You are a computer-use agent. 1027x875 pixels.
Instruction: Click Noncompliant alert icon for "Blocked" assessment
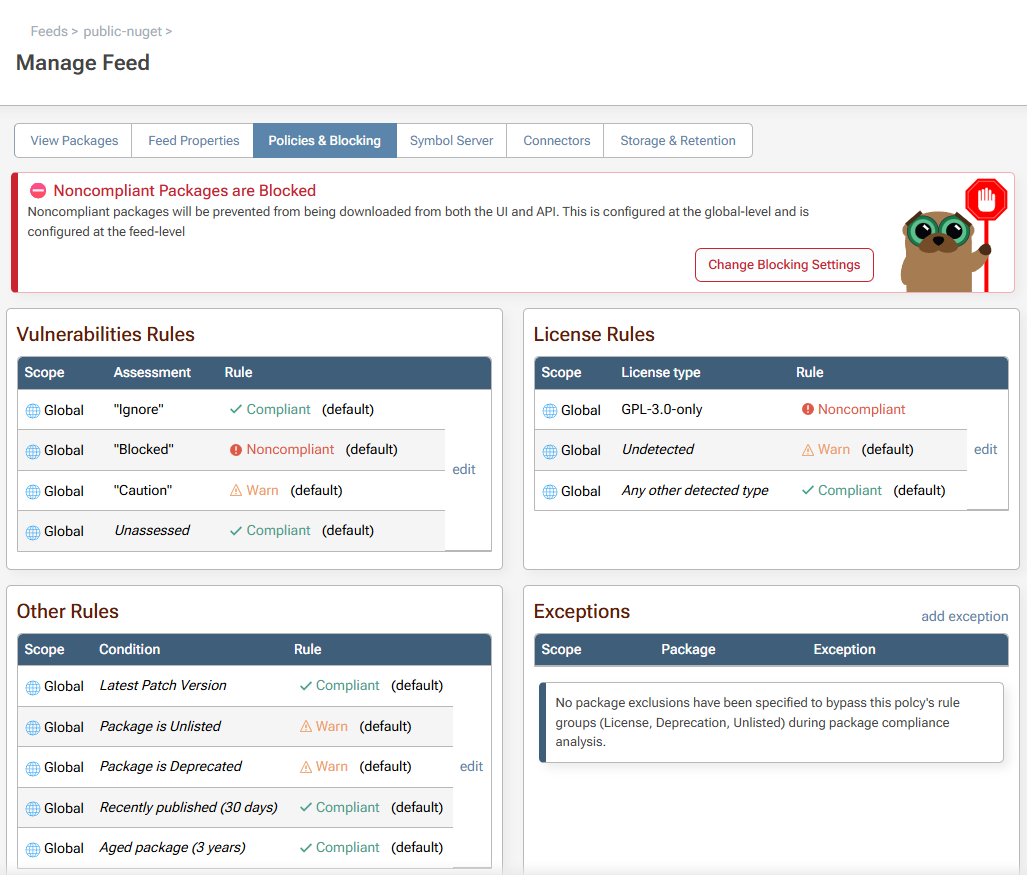click(236, 450)
